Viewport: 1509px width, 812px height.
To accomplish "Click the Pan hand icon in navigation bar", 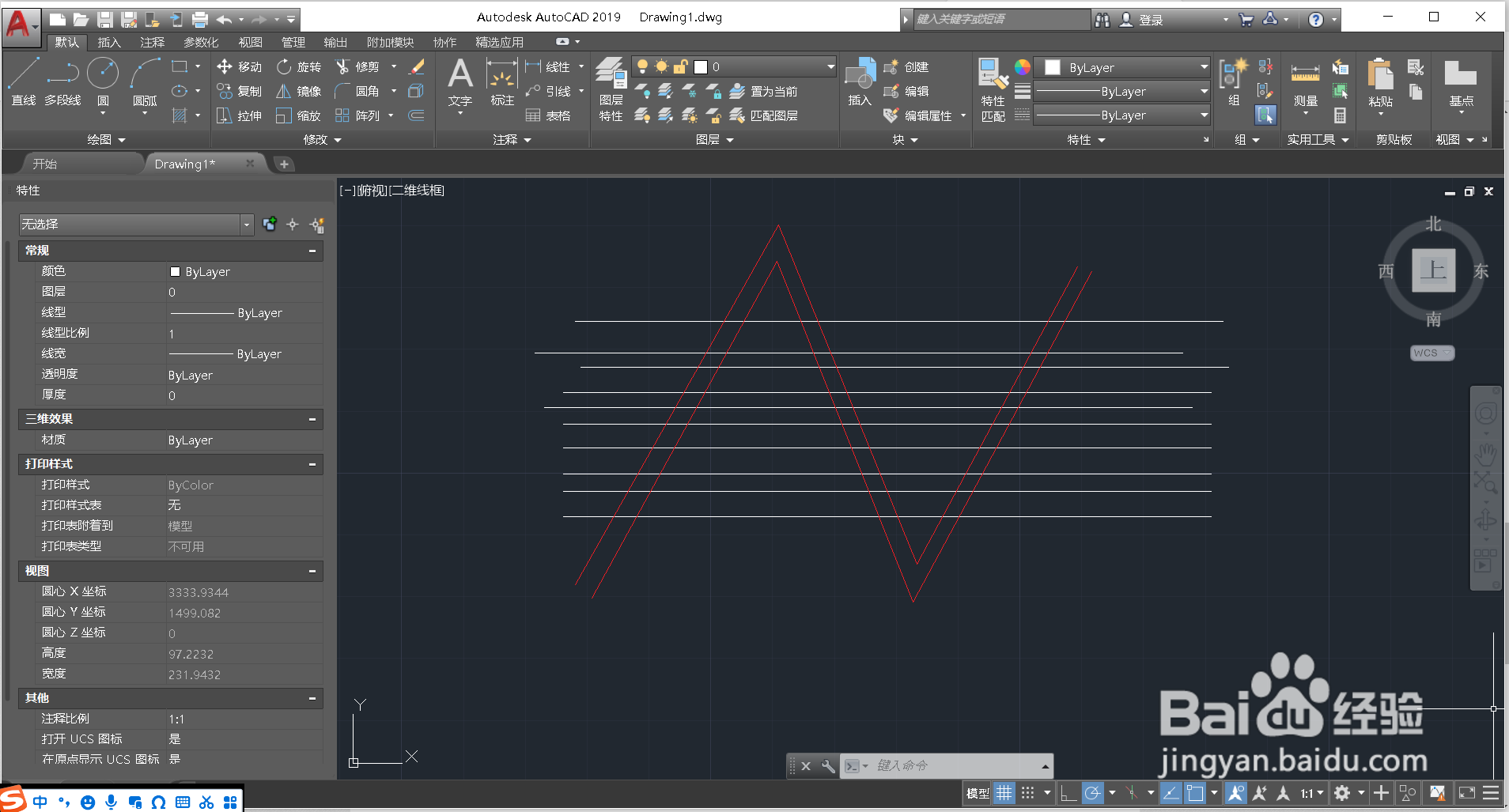I will coord(1486,453).
